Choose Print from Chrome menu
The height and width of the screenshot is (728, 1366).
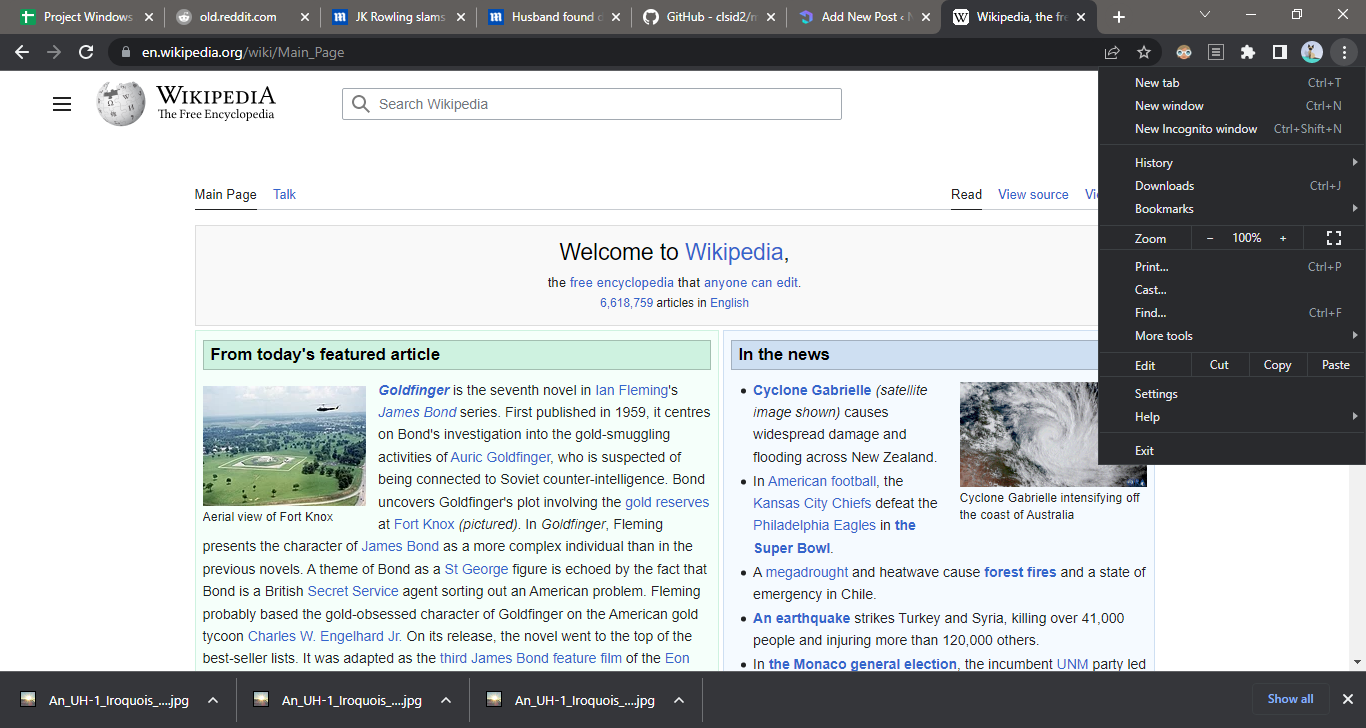1231,266
